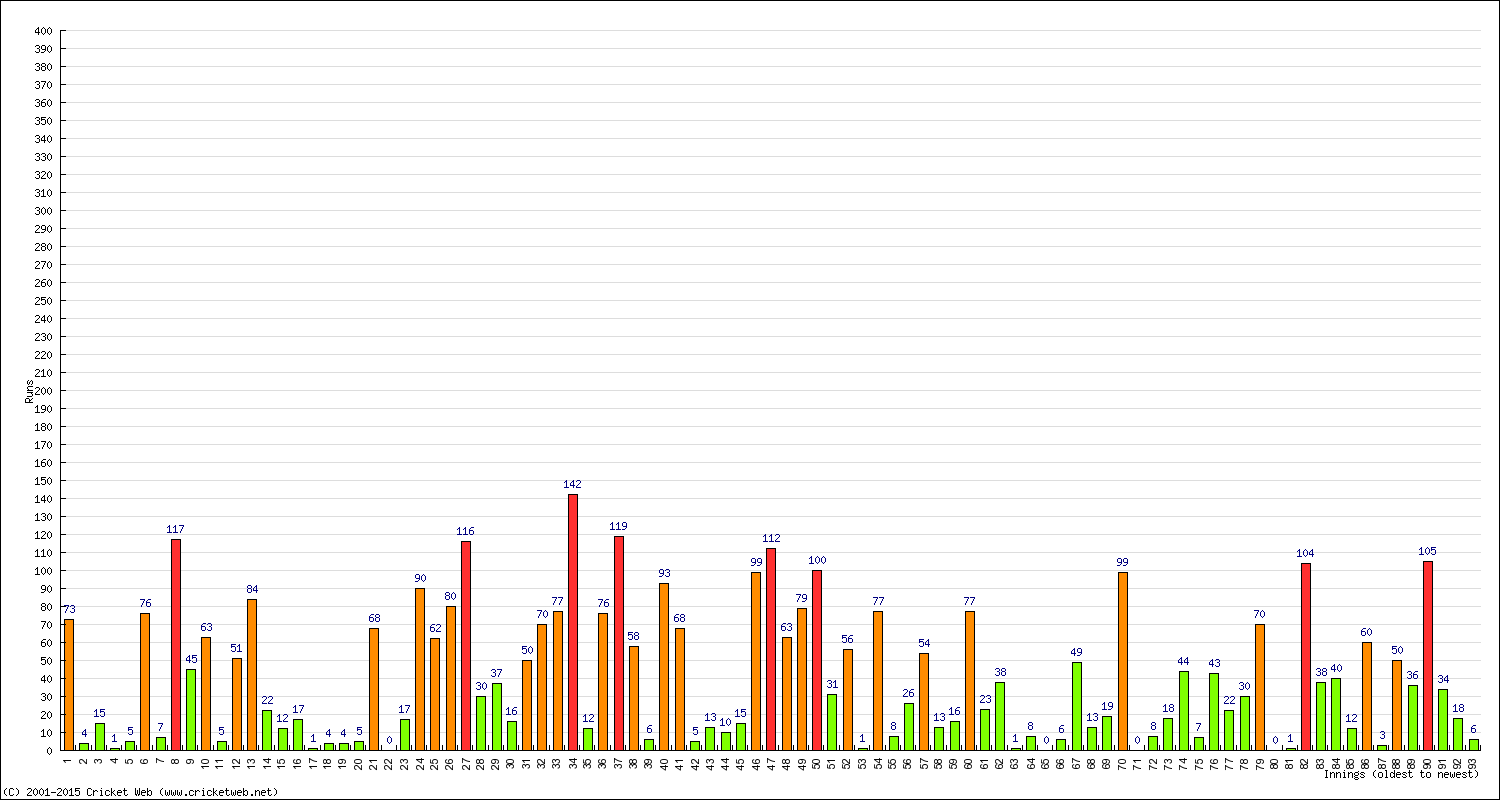Click the red bar labeled 112
The image size is (1500, 800).
(771, 649)
